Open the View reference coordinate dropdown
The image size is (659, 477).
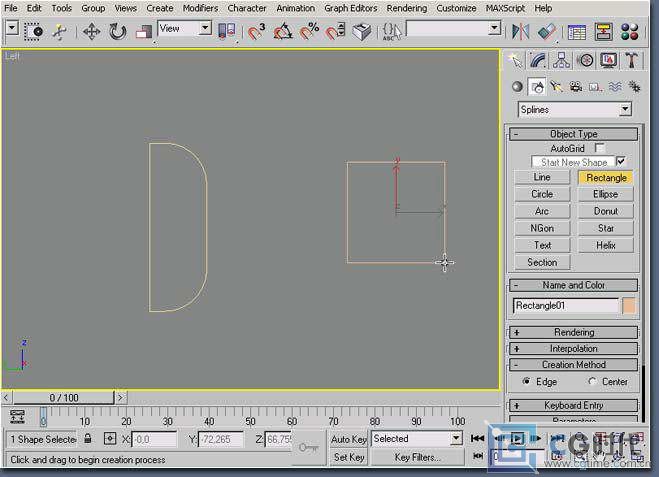205,29
